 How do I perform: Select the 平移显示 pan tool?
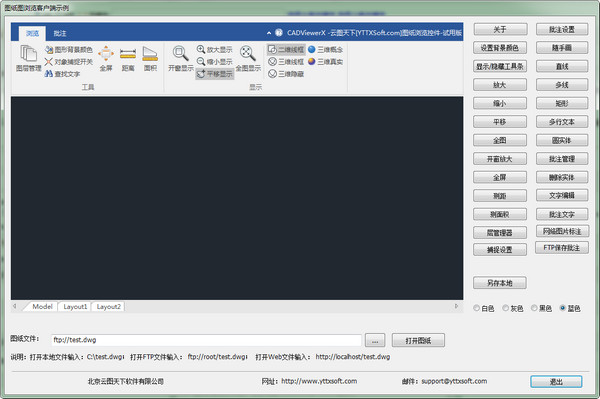214,74
